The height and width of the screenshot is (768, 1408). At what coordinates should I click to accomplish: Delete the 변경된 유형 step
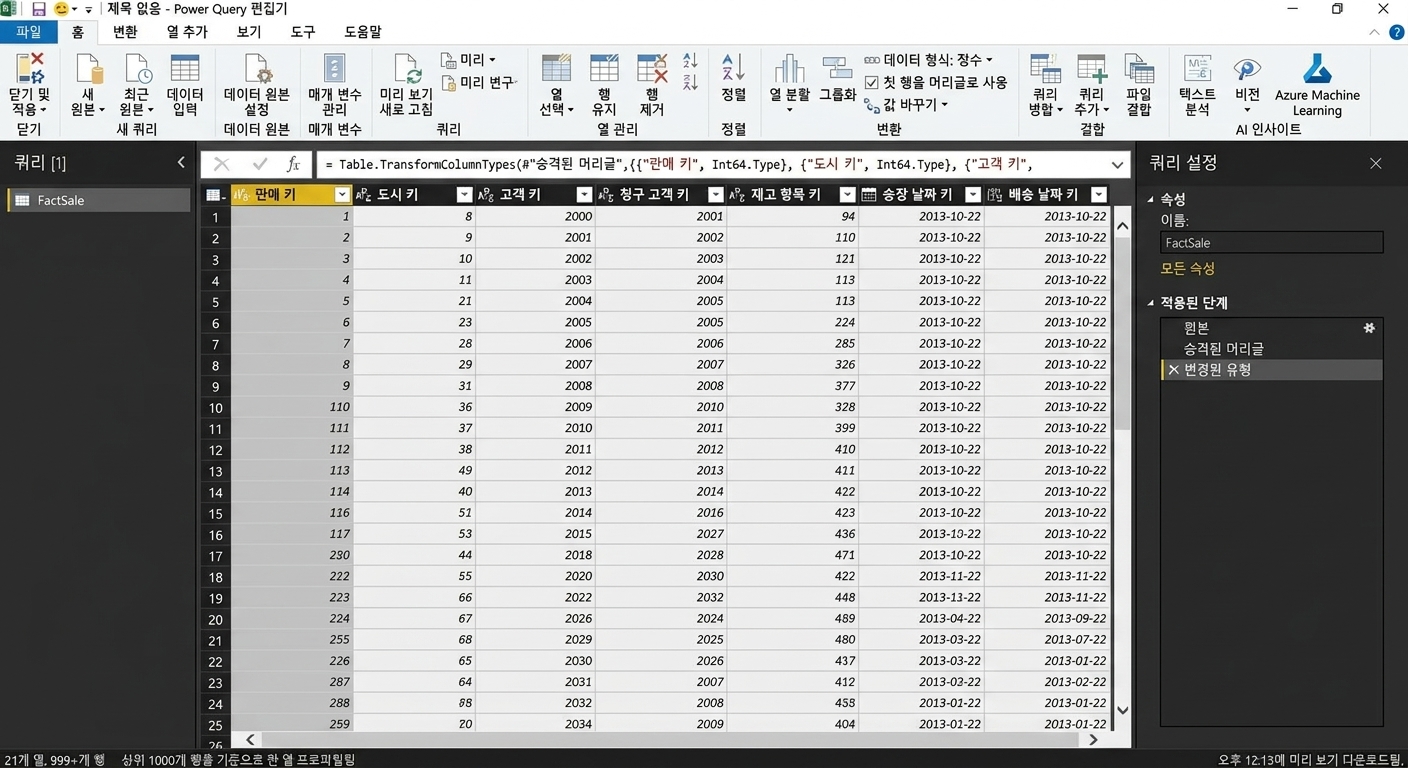click(x=1173, y=370)
